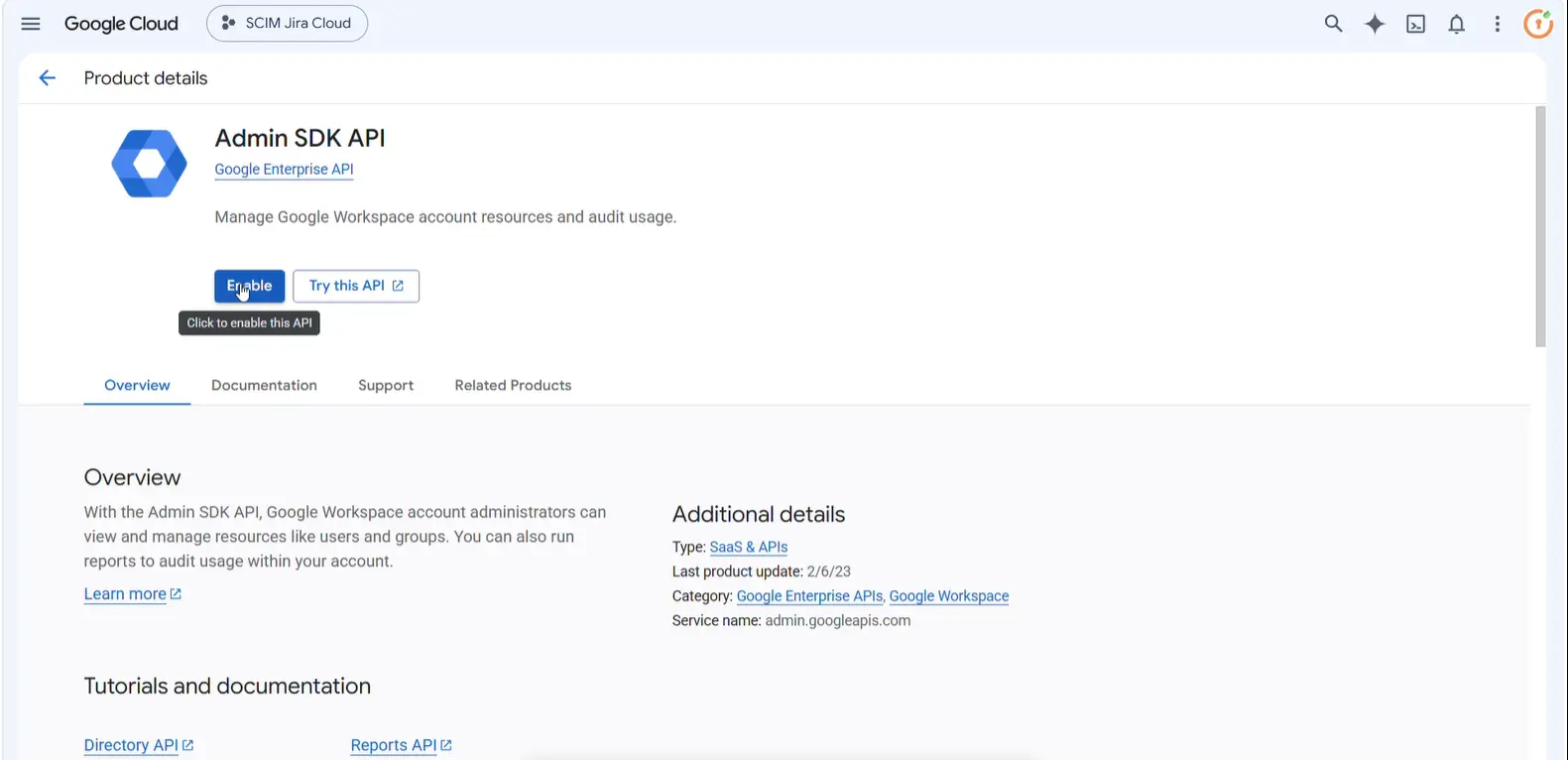Open the Google Enterprise APIs category link
Image resolution: width=1568 pixels, height=760 pixels.
pos(809,596)
